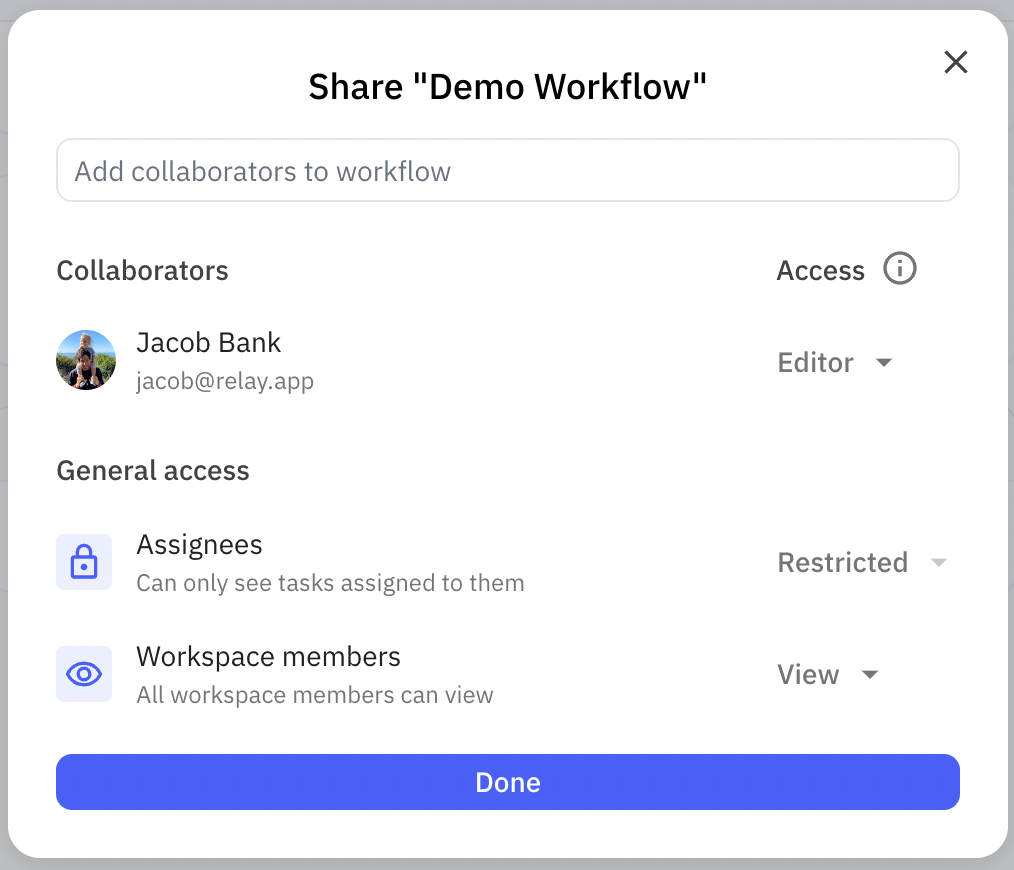Click the Access column heading
The width and height of the screenshot is (1014, 870).
click(820, 271)
